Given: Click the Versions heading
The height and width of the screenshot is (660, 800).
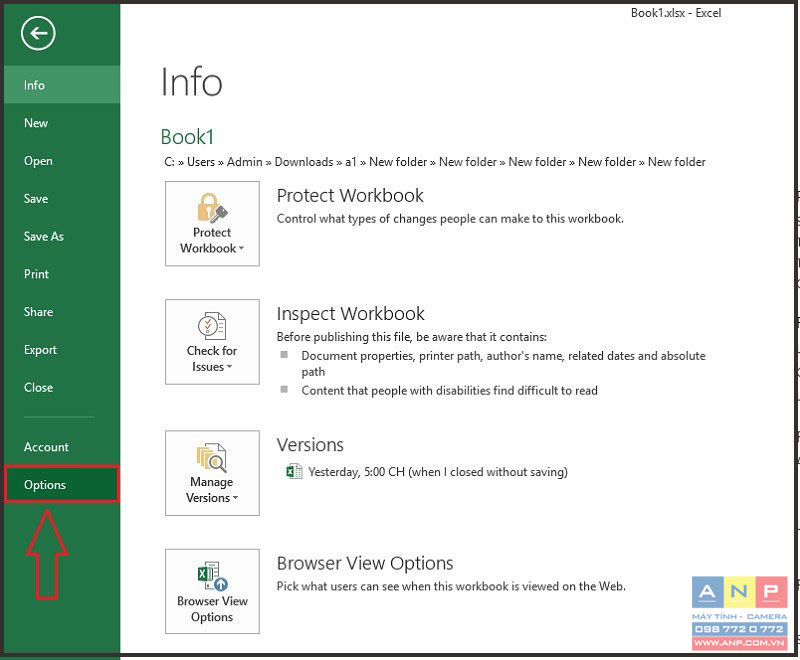Looking at the screenshot, I should (310, 445).
